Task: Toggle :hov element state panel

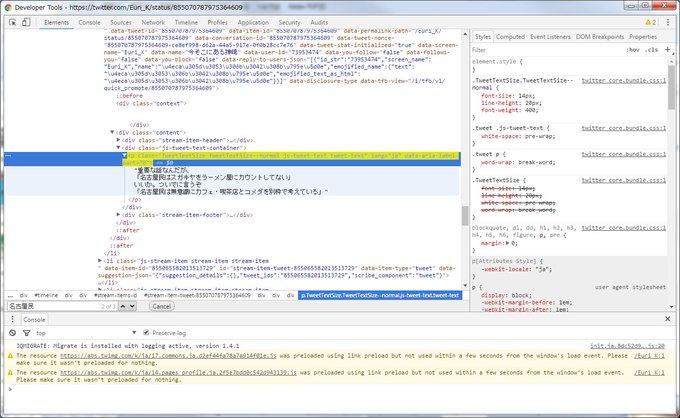Action: click(633, 50)
